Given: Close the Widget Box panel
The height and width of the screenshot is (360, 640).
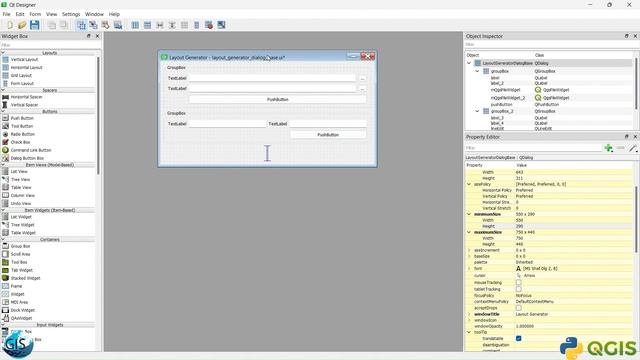Looking at the screenshot, I should point(97,36).
